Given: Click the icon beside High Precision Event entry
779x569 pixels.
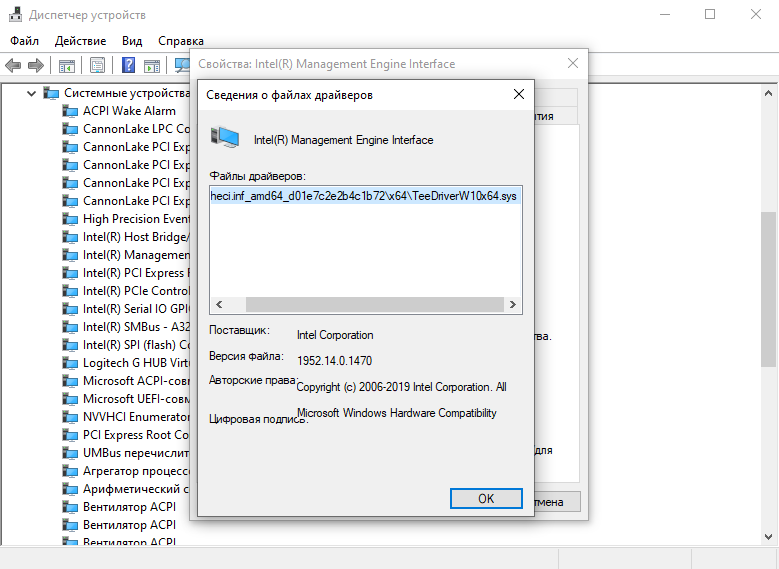Looking at the screenshot, I should coord(70,219).
